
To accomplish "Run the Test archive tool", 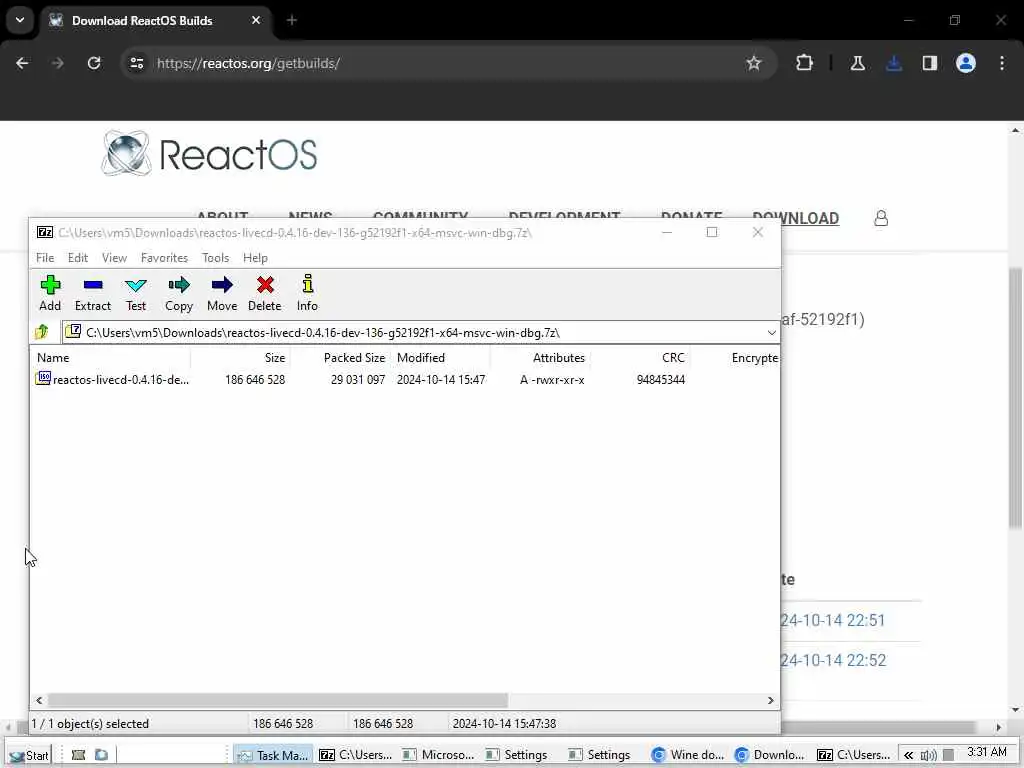I will (136, 293).
